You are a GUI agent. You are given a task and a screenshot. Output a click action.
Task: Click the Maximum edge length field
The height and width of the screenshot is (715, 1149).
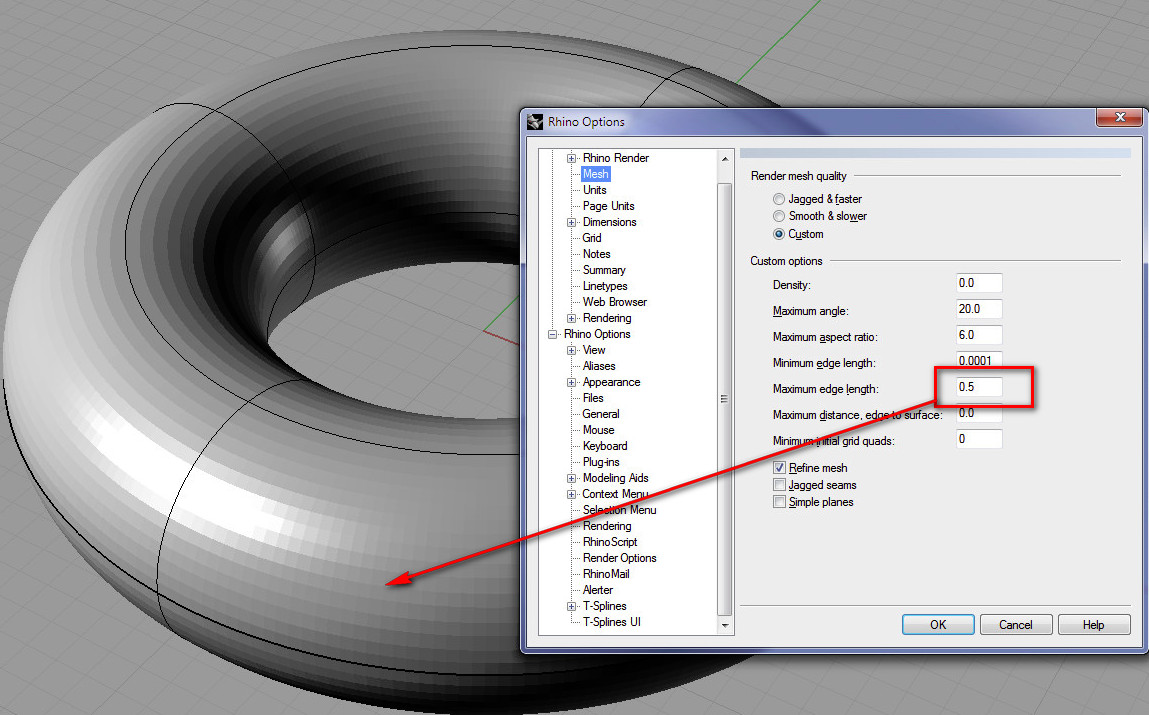979,387
